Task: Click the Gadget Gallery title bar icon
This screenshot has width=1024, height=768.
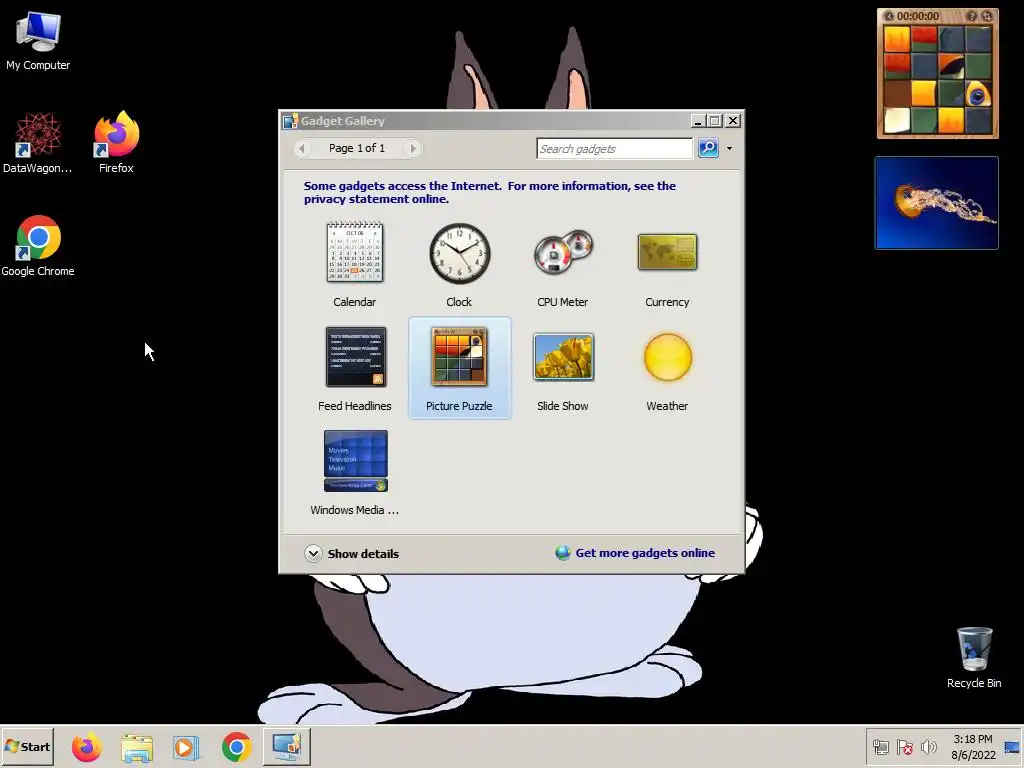Action: (x=291, y=121)
